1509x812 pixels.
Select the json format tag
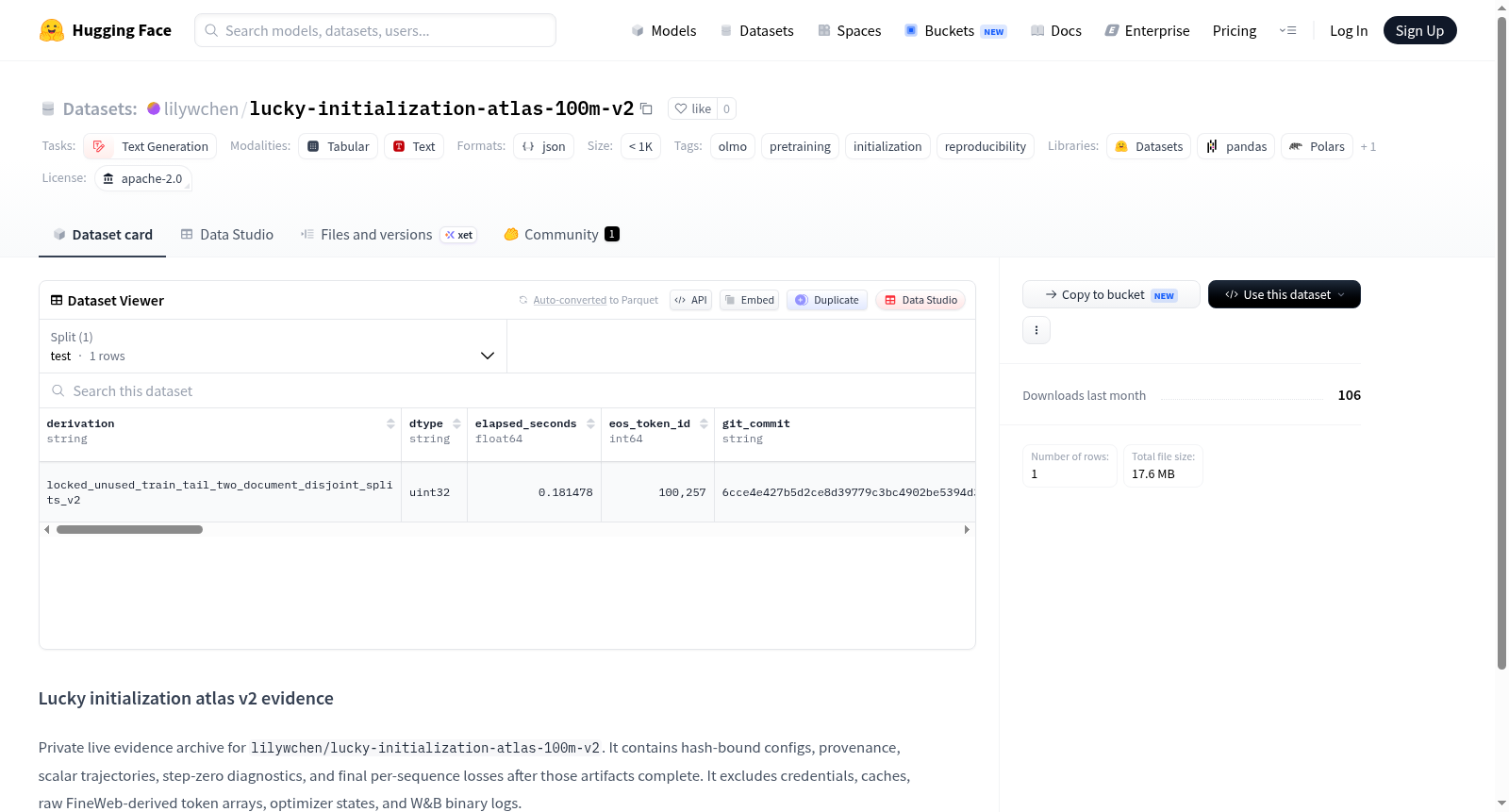[544, 146]
